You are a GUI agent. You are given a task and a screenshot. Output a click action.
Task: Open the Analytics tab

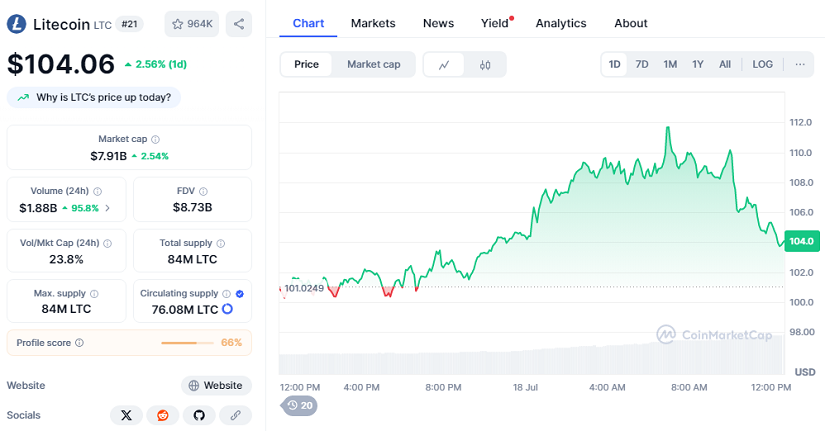pos(561,23)
